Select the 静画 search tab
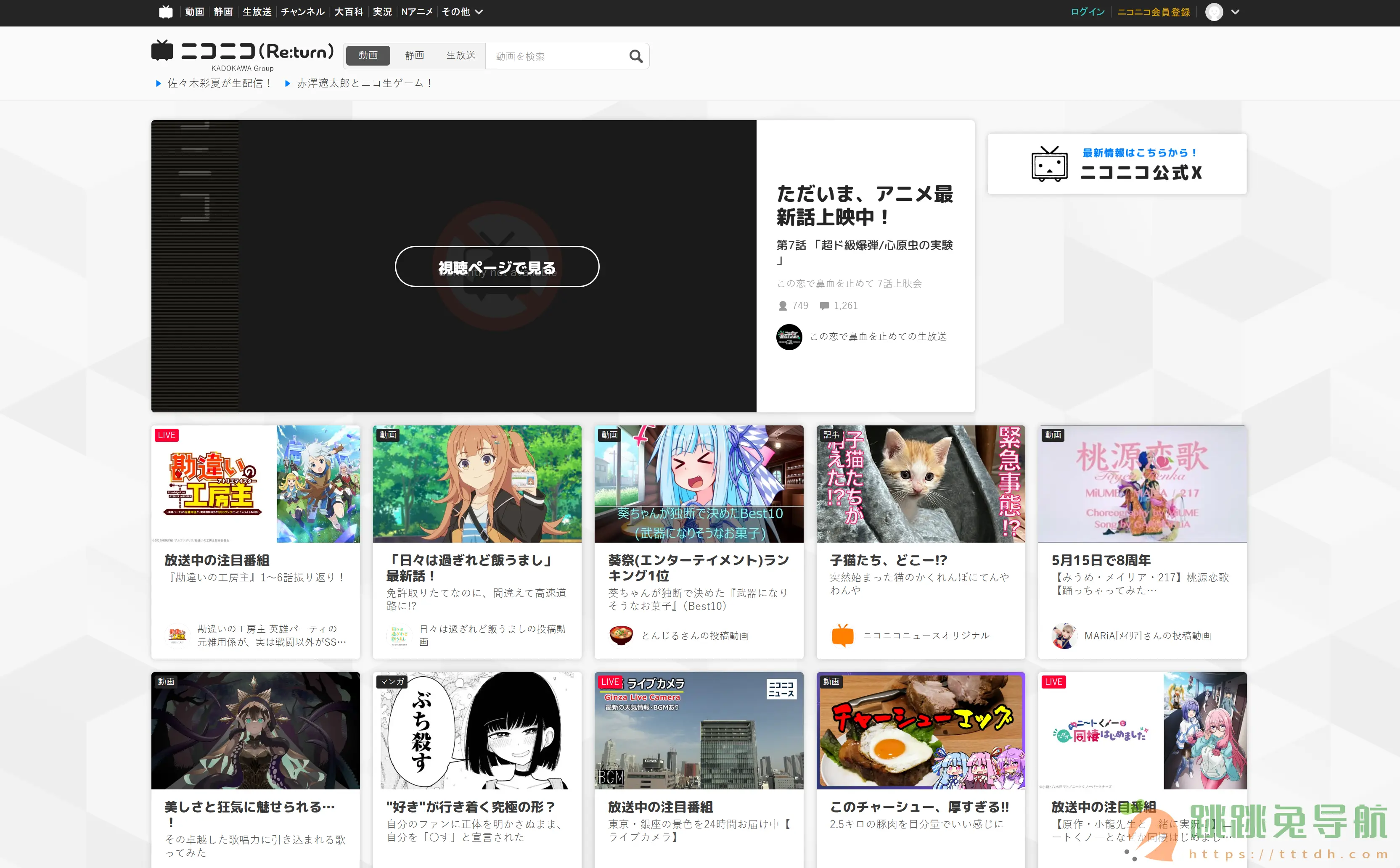The height and width of the screenshot is (868, 1400). point(415,55)
